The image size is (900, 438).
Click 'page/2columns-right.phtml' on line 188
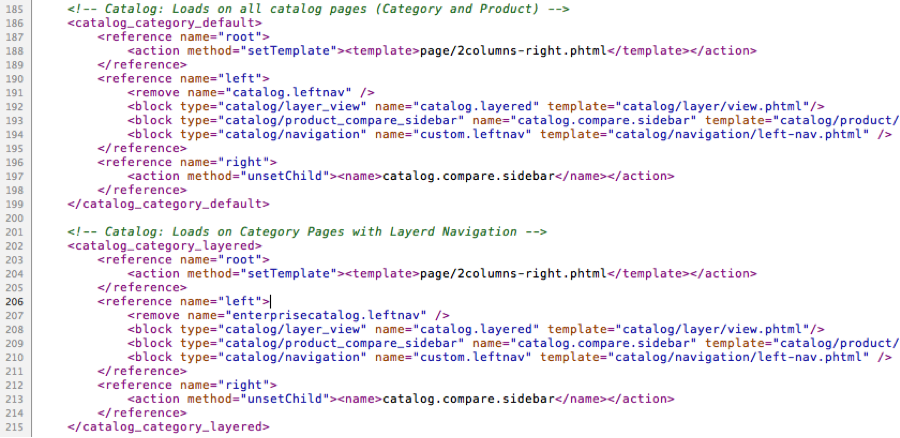(x=513, y=51)
